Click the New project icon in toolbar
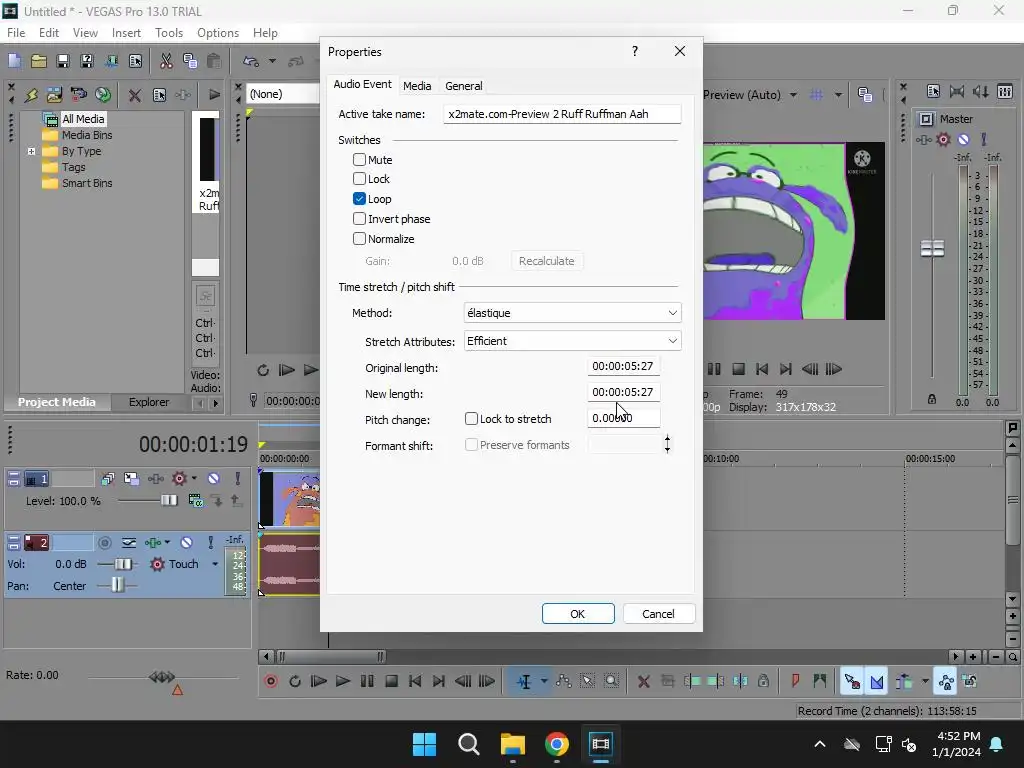 [14, 61]
